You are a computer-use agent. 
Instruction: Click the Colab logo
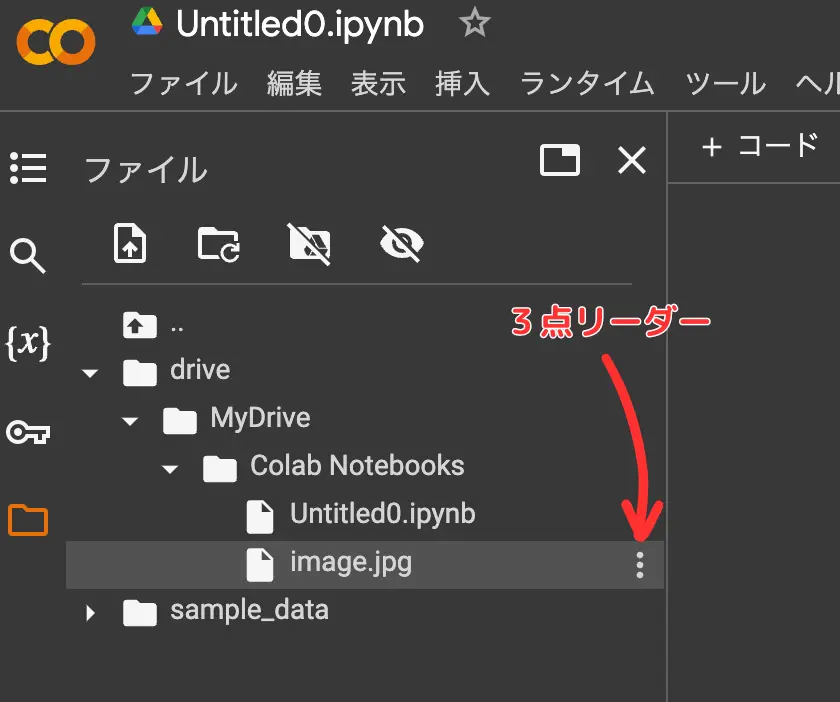[x=55, y=43]
